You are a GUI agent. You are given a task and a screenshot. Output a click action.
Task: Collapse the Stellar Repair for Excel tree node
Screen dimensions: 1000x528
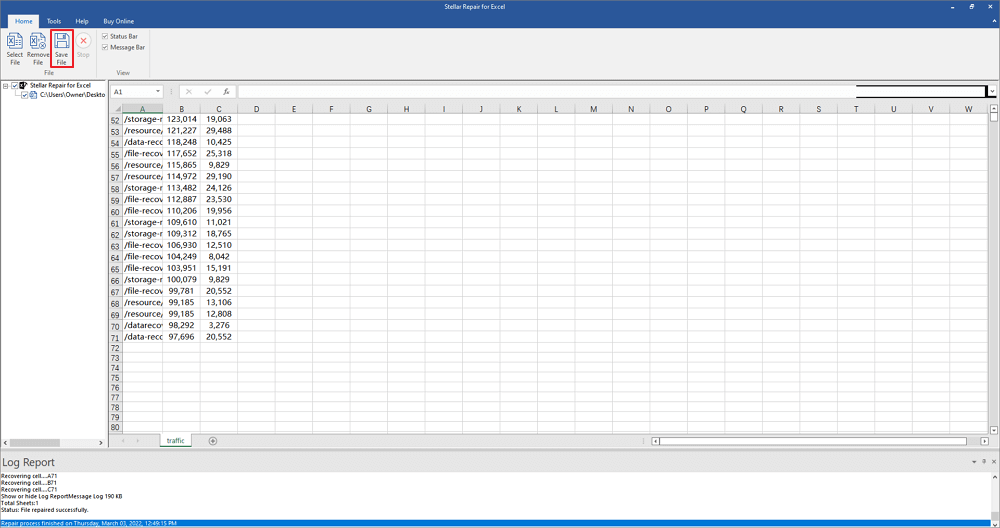click(x=6, y=86)
